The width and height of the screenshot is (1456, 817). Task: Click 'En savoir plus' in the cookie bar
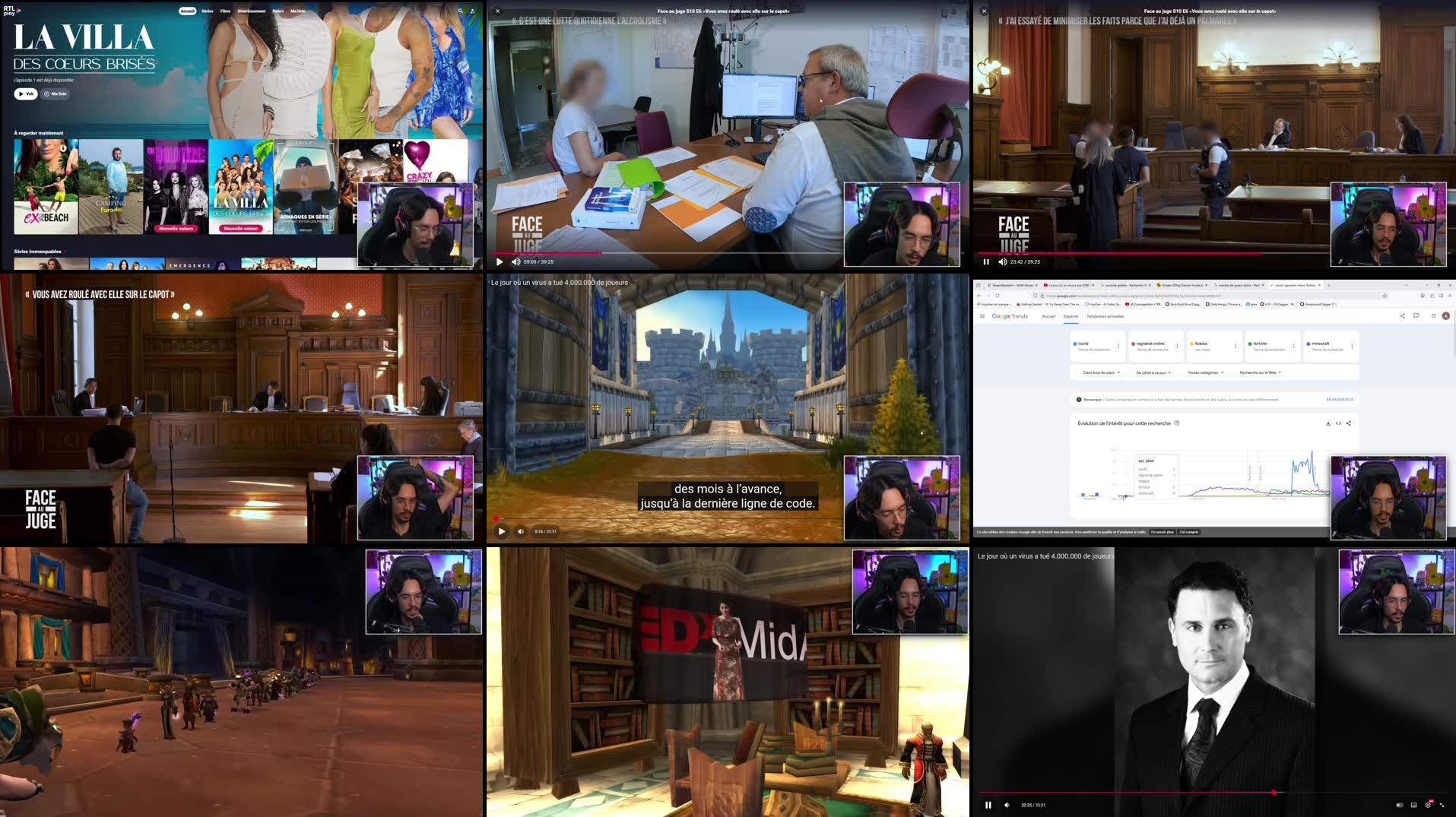click(1162, 532)
